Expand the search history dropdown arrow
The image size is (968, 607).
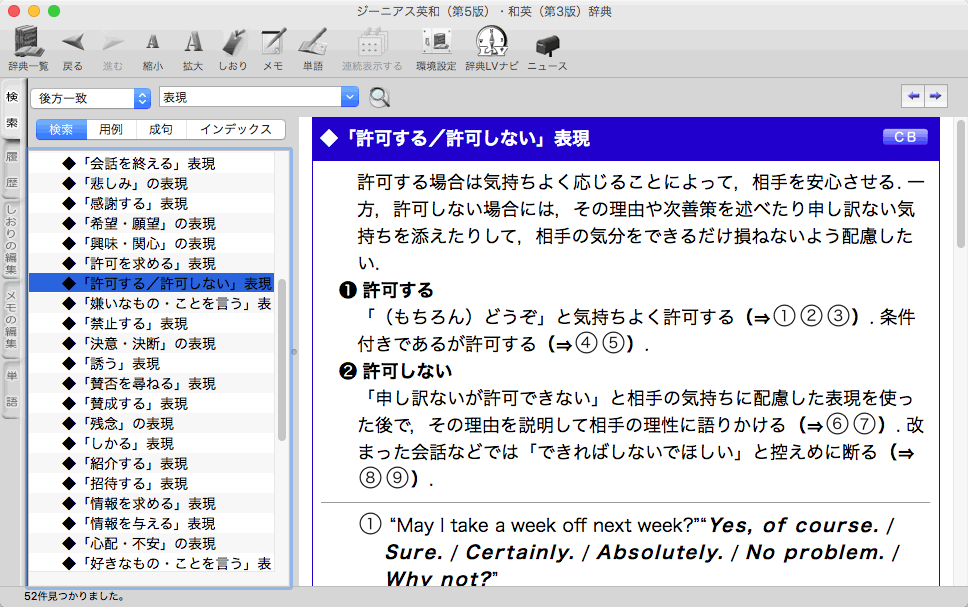pyautogui.click(x=349, y=98)
